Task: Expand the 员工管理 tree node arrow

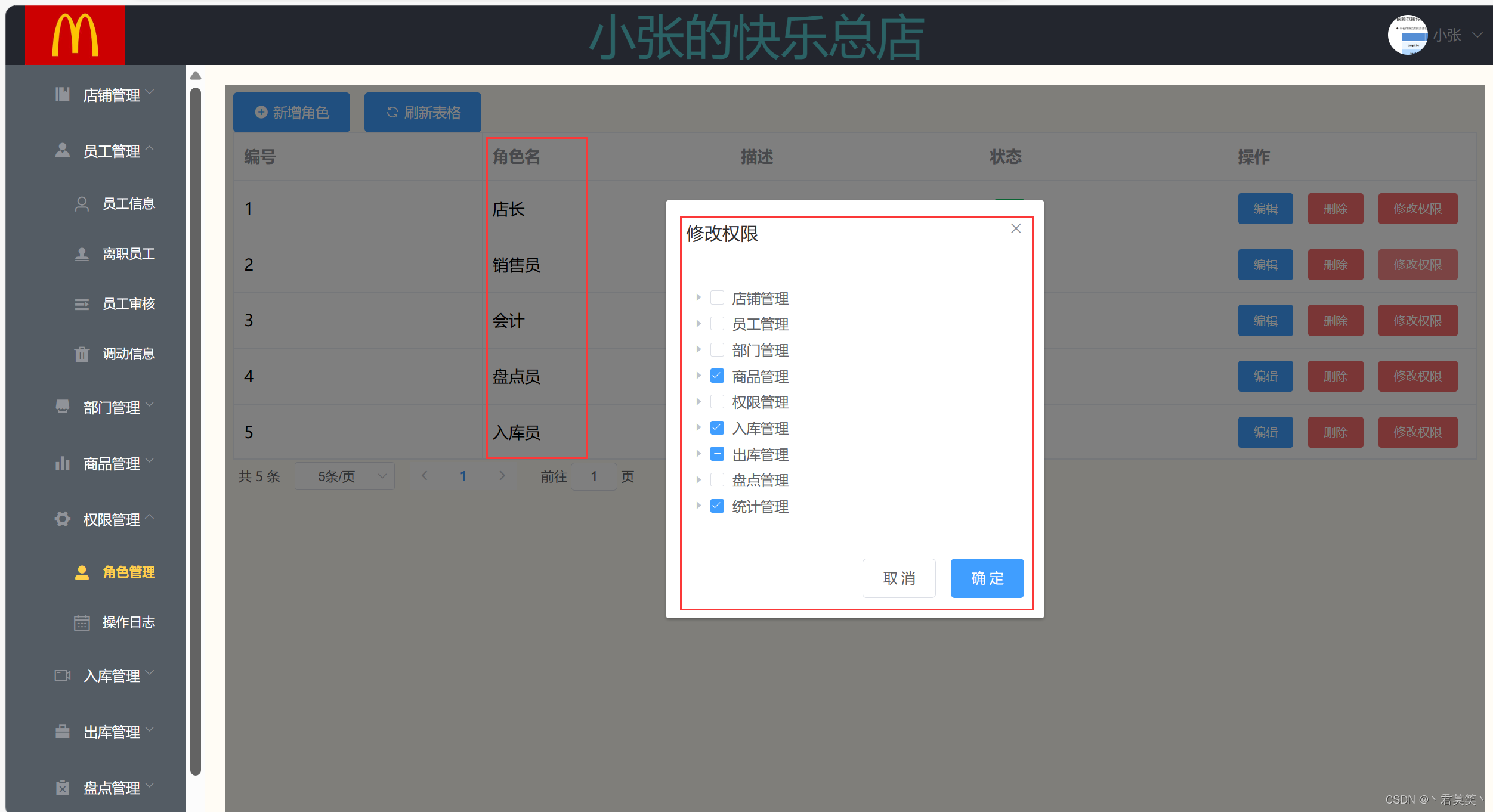Action: coord(698,324)
